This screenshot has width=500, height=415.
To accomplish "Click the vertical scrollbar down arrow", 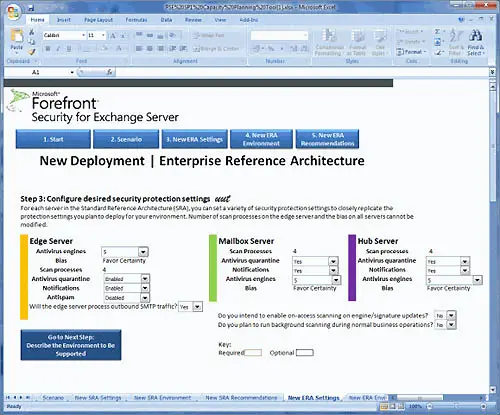I will point(493,389).
